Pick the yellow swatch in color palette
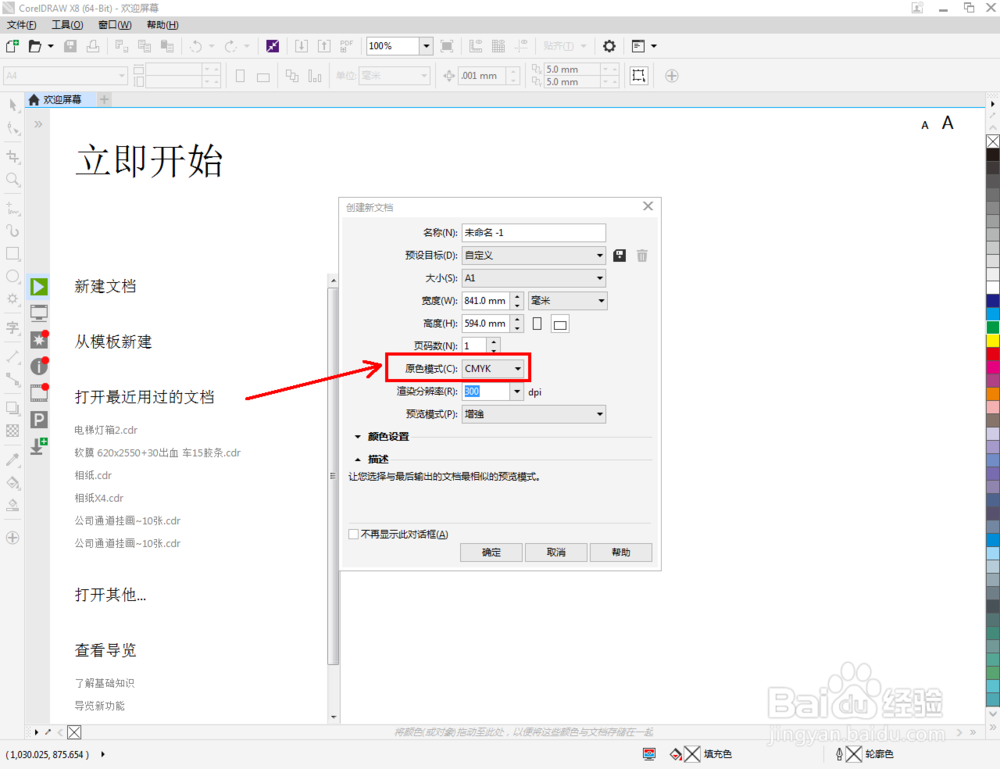1000x769 pixels. tap(993, 341)
